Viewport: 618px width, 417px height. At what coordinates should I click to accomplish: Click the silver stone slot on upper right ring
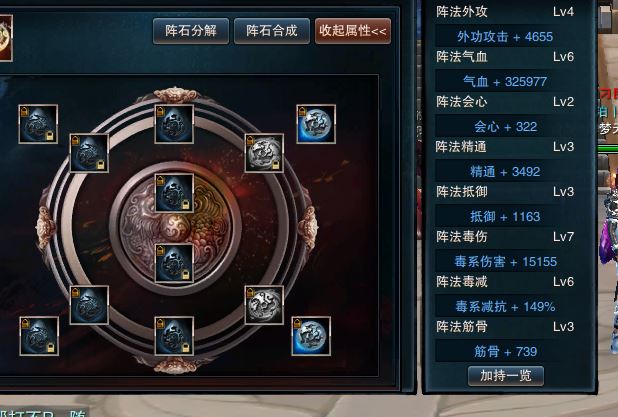click(264, 153)
